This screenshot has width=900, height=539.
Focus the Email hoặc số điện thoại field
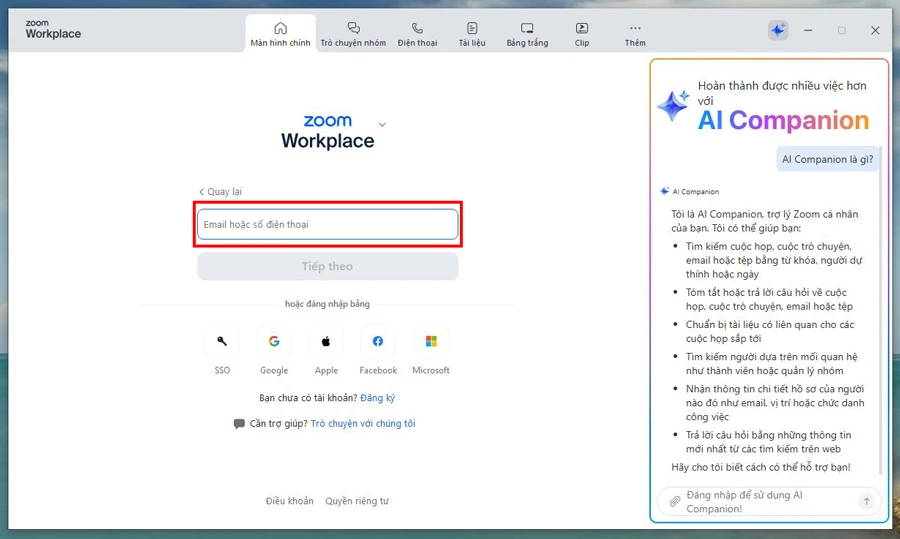pyautogui.click(x=327, y=225)
